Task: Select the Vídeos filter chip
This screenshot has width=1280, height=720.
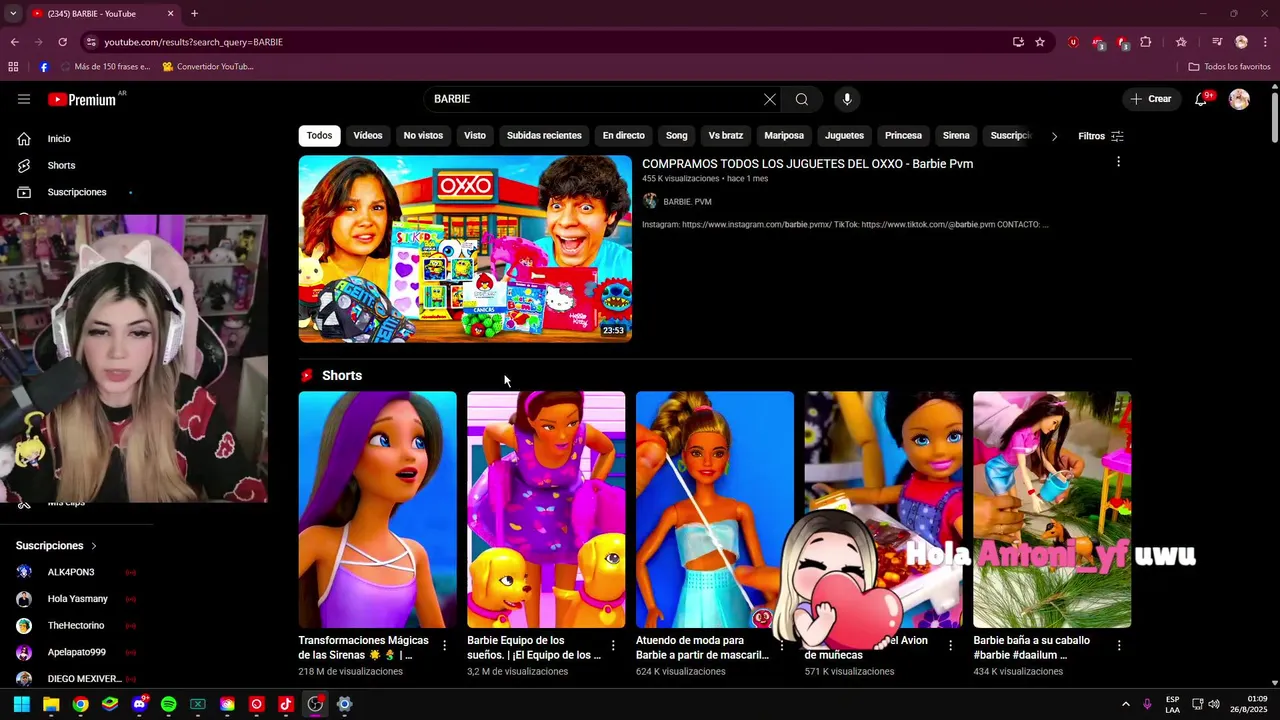Action: [368, 136]
